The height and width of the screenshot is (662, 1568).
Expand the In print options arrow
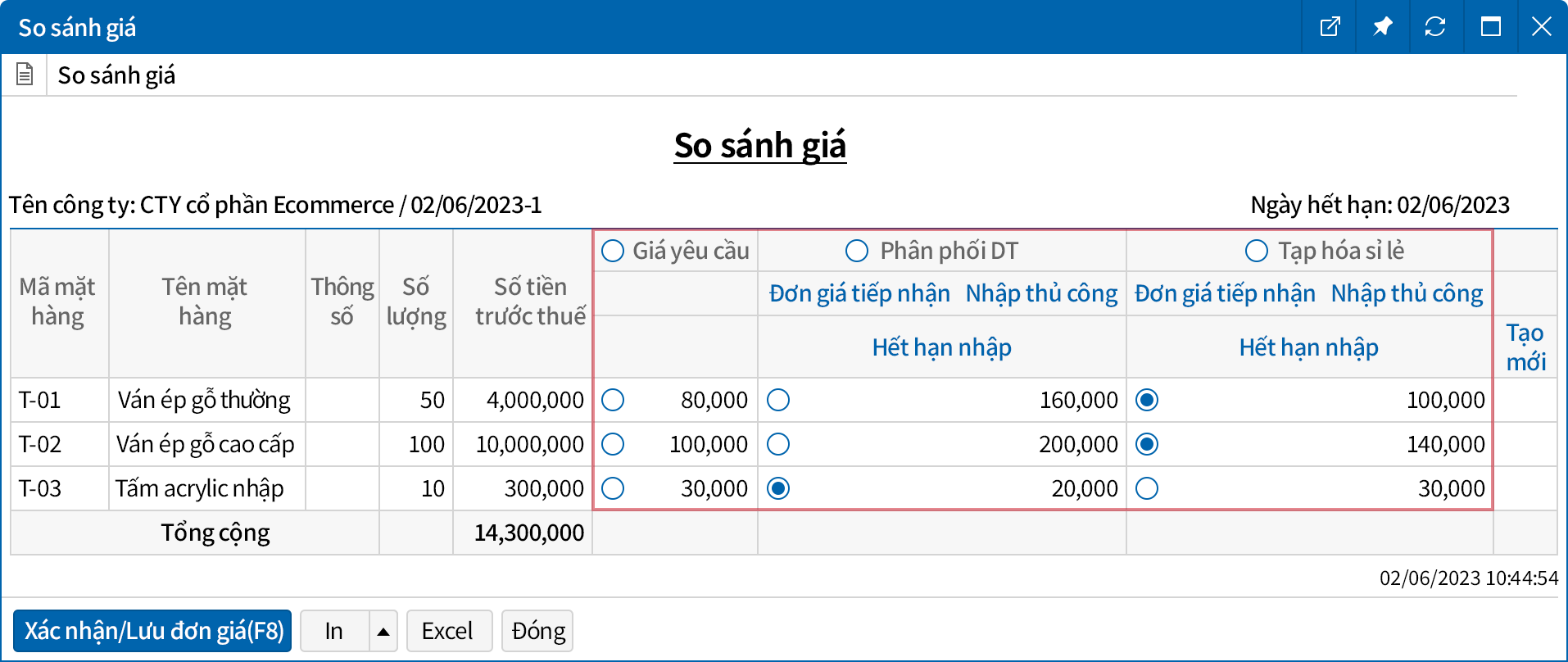(x=383, y=631)
